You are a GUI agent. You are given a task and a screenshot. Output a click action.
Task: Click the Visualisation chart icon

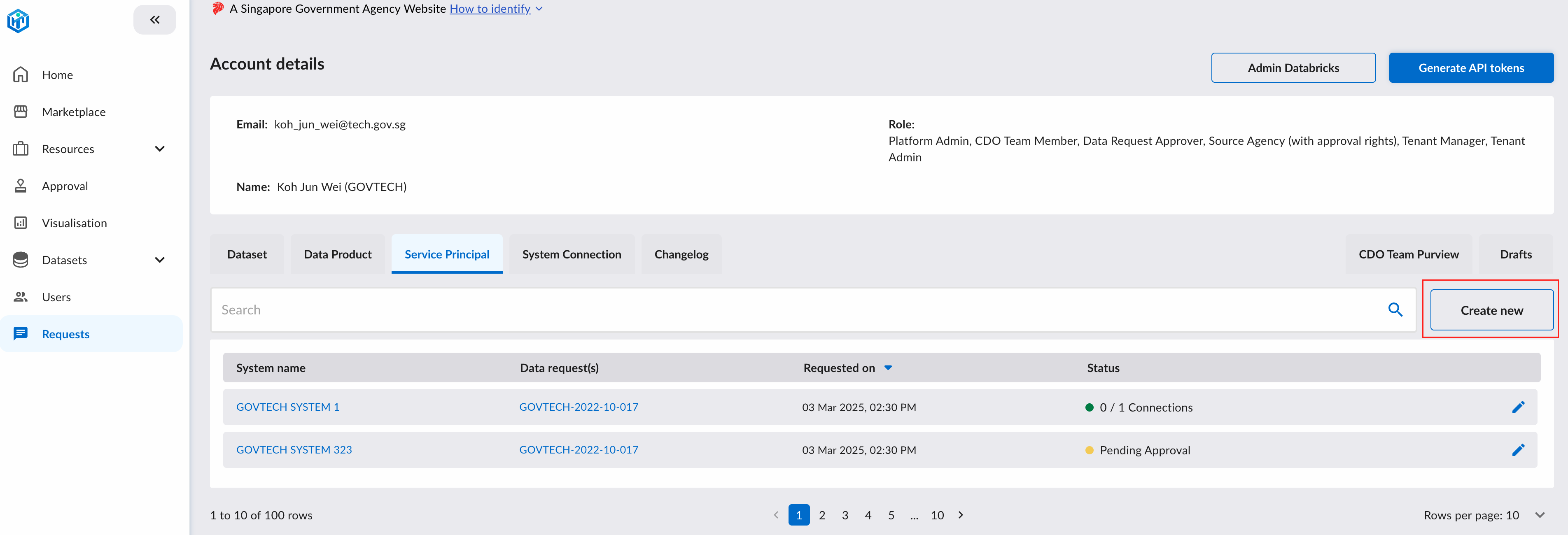[21, 223]
